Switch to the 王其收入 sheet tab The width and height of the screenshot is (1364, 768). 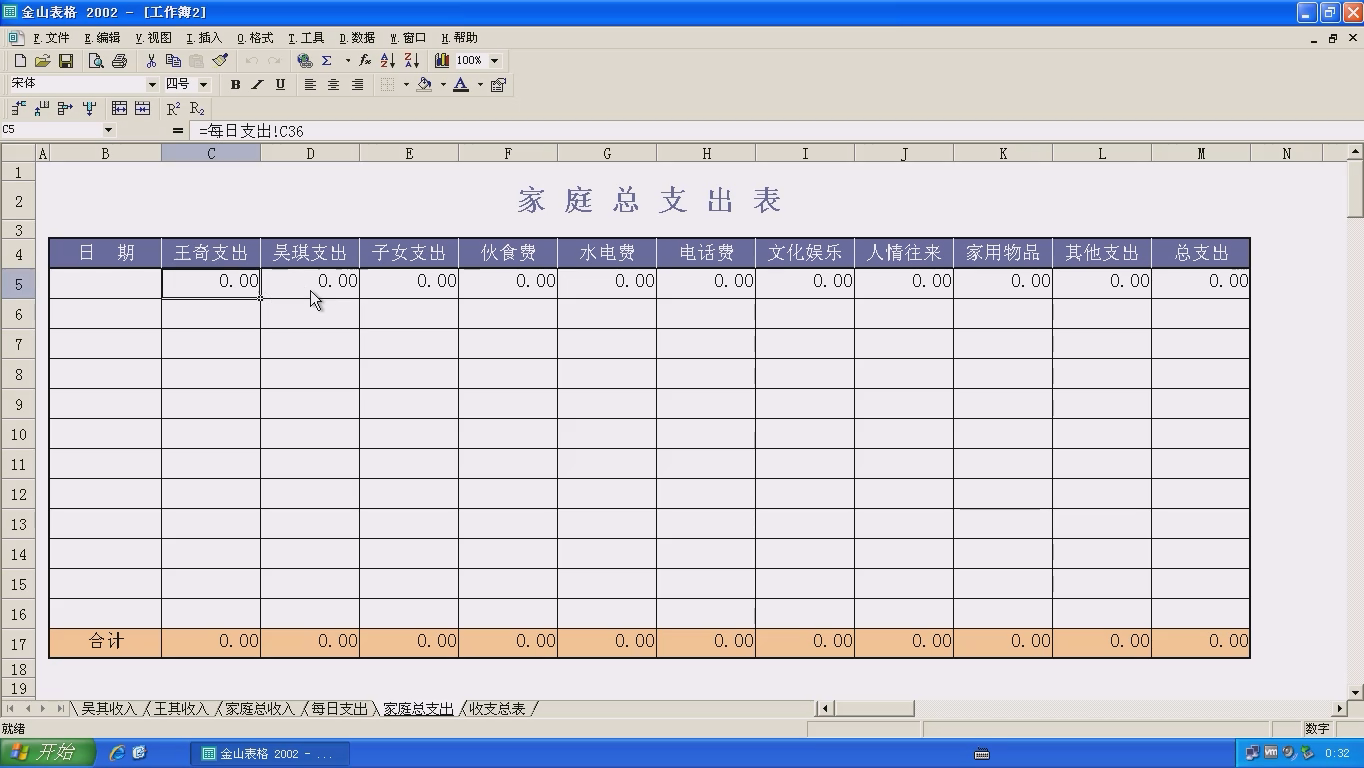181,709
